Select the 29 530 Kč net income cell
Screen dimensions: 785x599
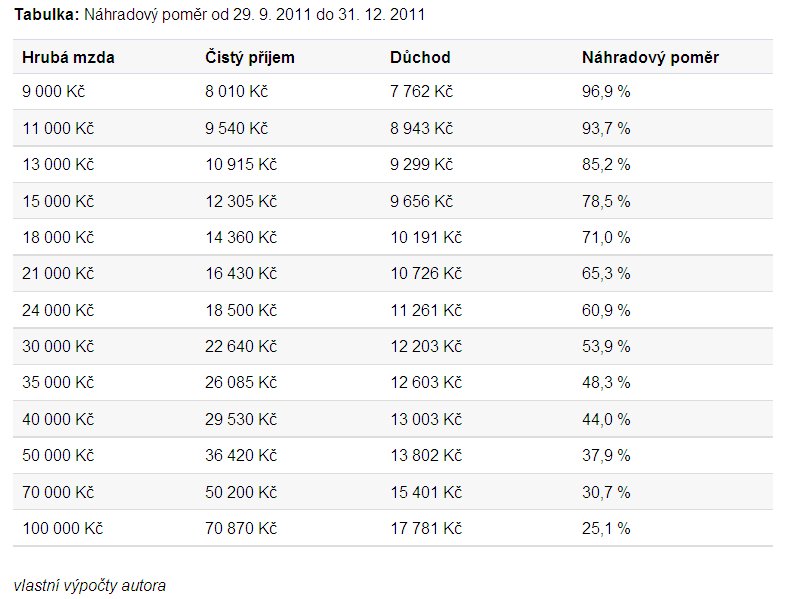(240, 419)
